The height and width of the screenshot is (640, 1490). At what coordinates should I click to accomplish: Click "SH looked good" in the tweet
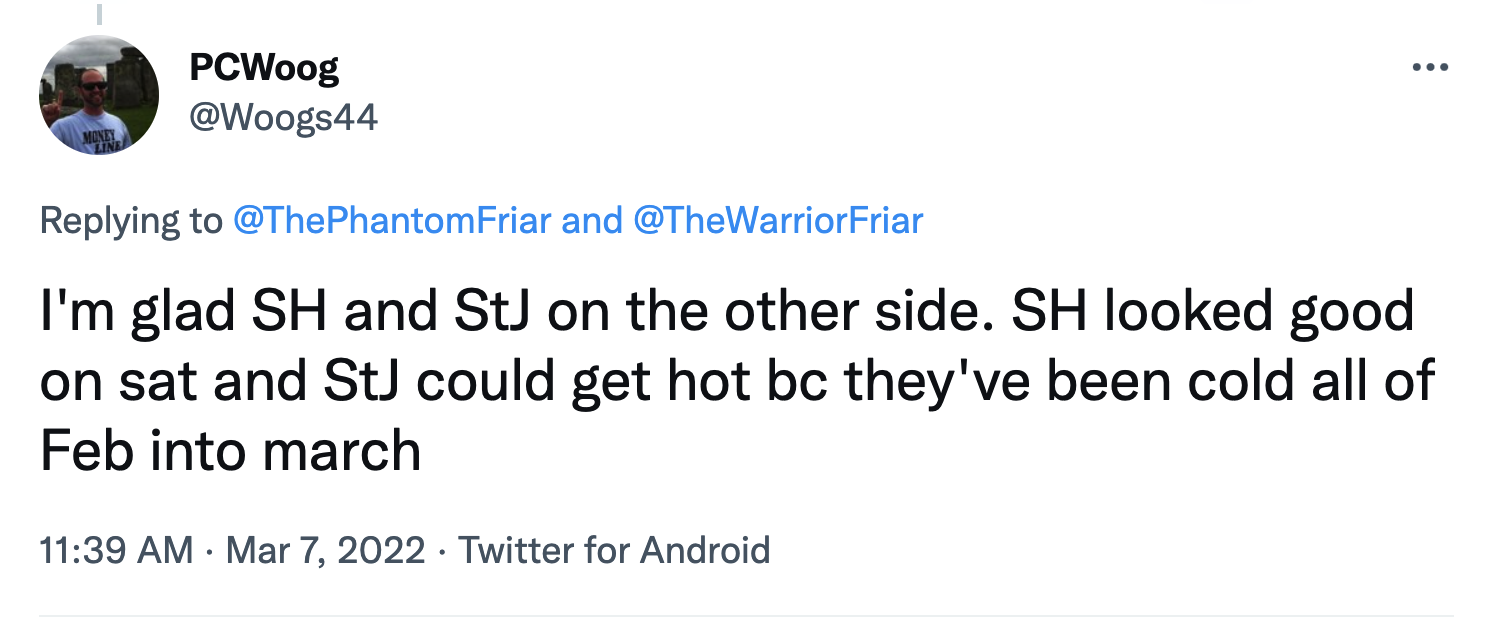(1212, 312)
